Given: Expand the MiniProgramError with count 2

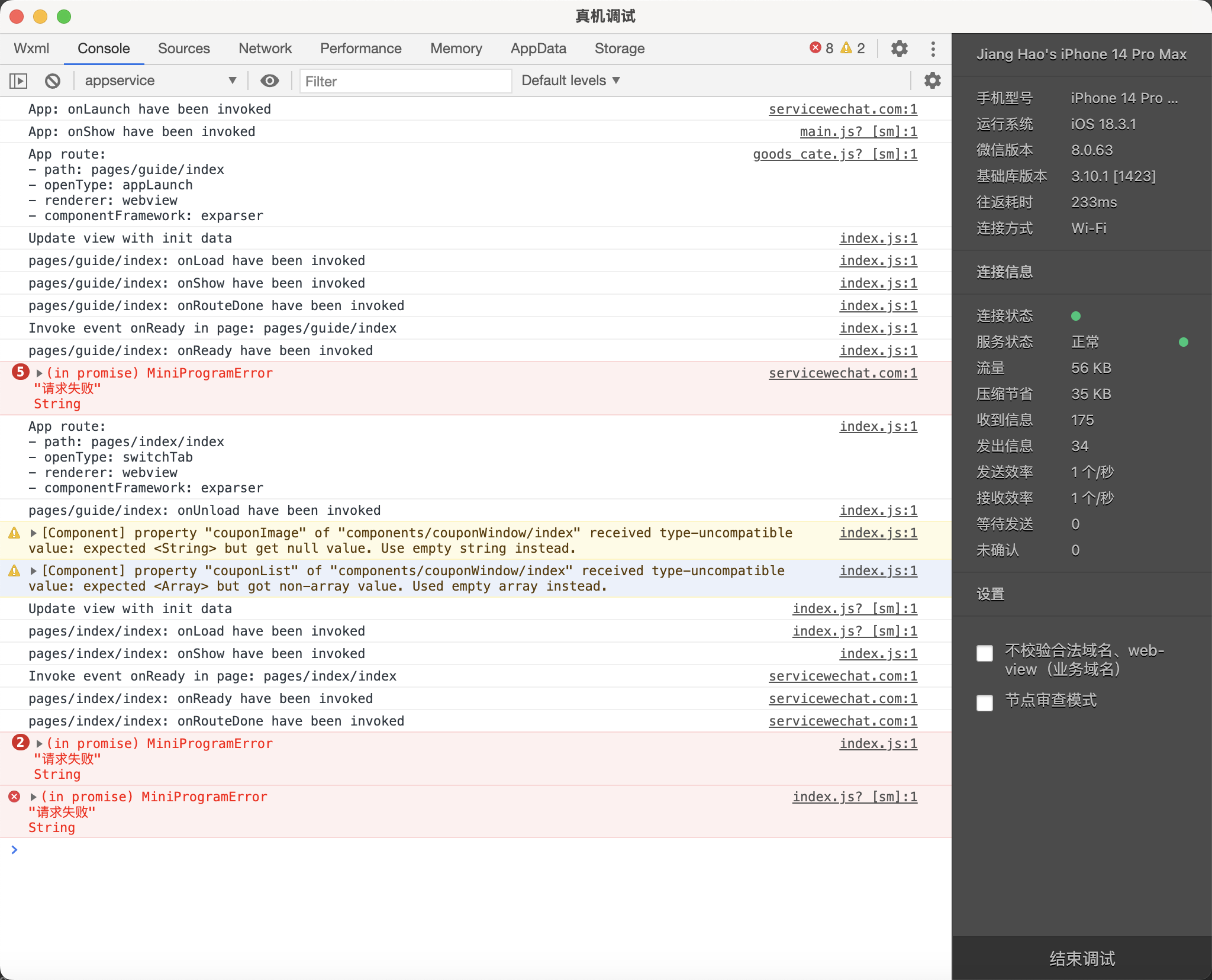Looking at the screenshot, I should [x=39, y=744].
